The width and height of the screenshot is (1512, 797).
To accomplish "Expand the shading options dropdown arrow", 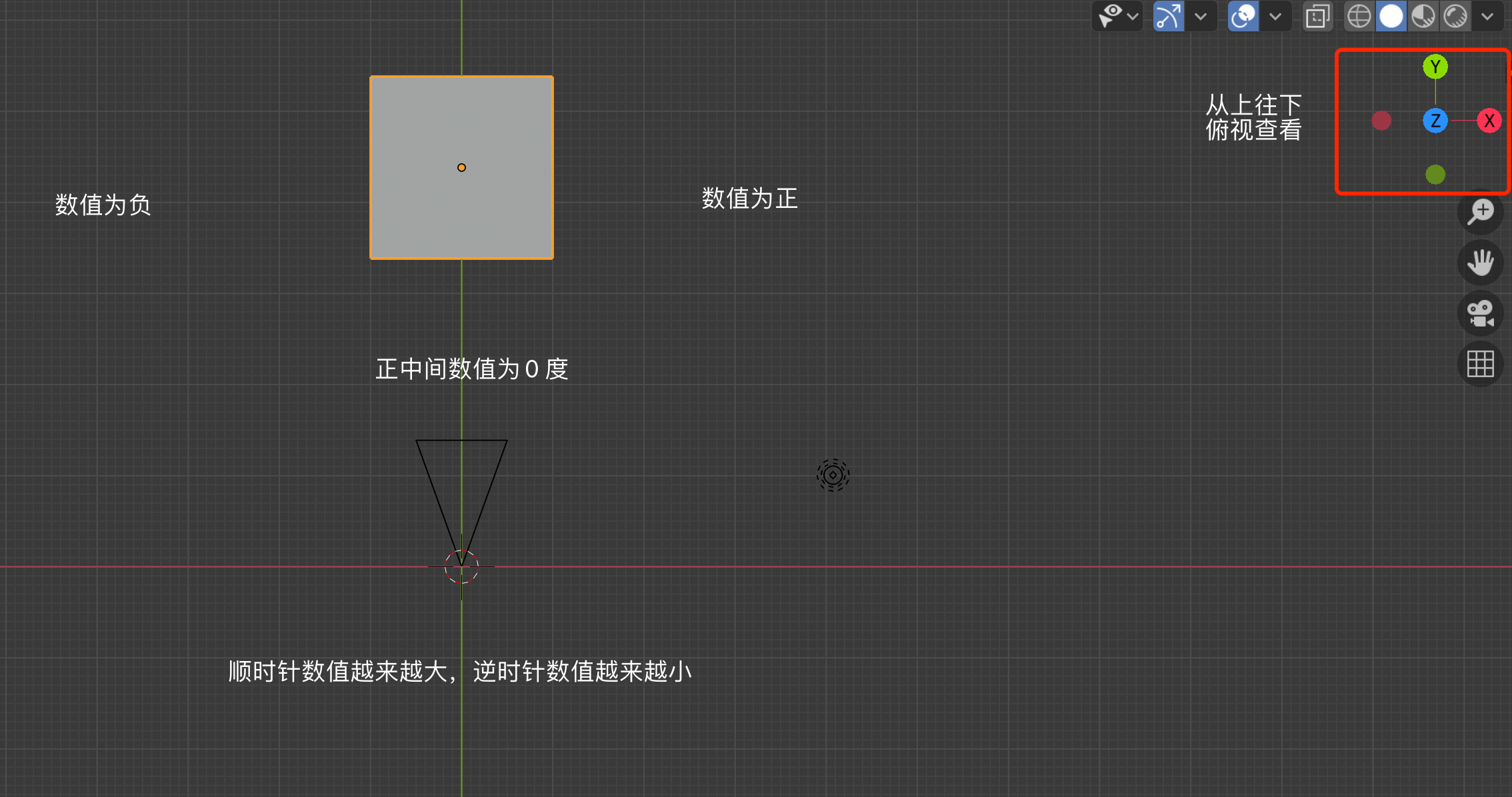I will tap(1487, 16).
